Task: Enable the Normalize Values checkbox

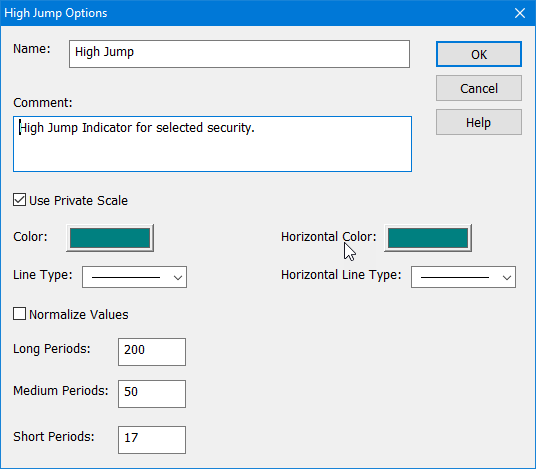Action: click(x=19, y=314)
